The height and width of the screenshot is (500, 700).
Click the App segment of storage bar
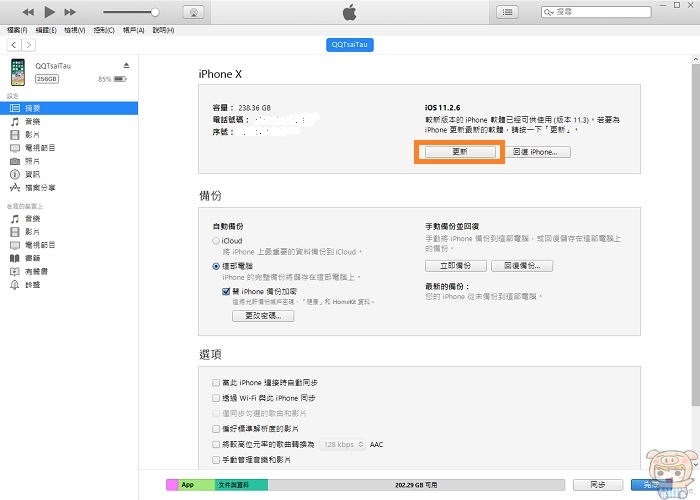197,485
